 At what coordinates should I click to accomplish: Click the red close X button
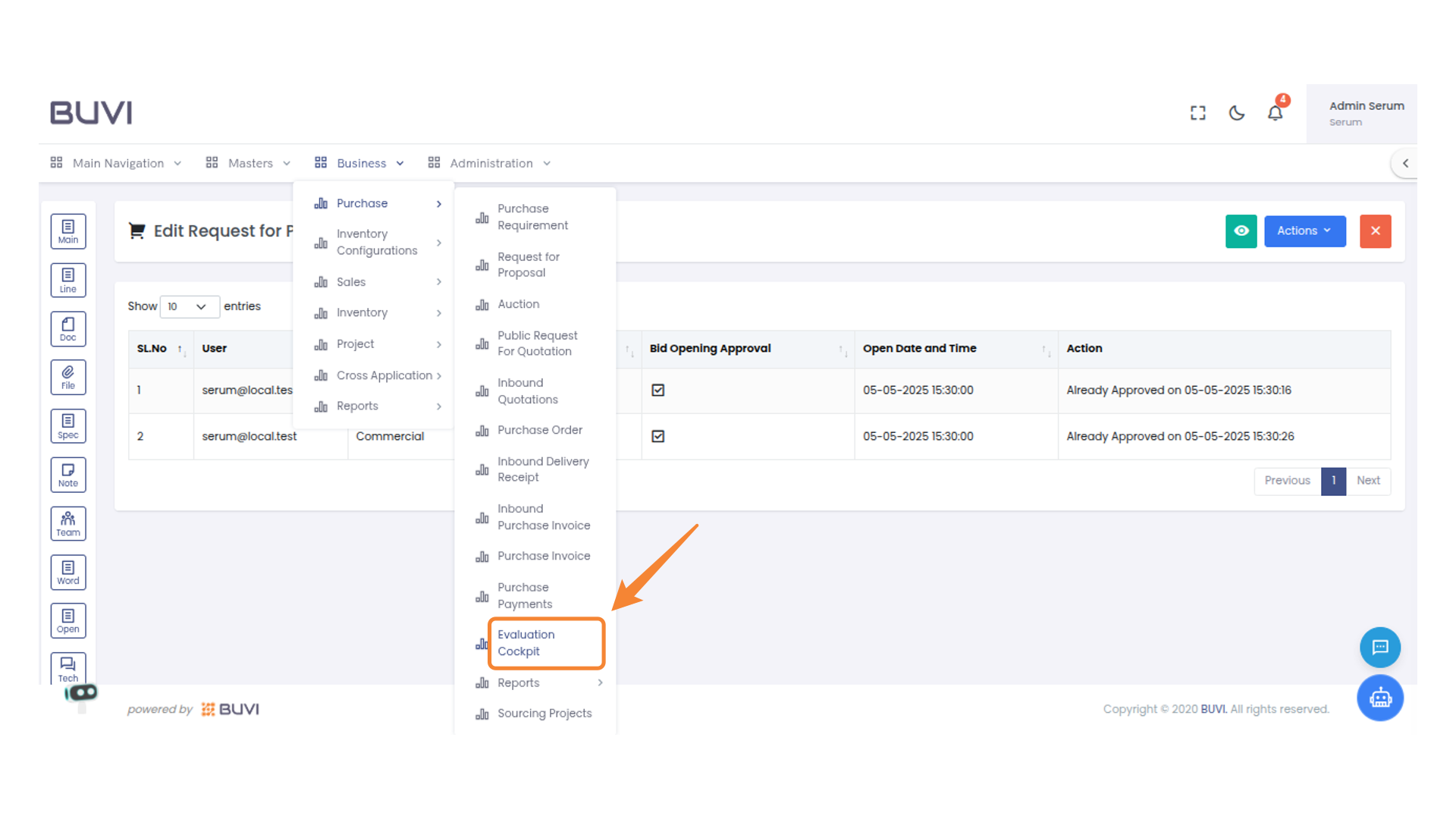tap(1376, 231)
